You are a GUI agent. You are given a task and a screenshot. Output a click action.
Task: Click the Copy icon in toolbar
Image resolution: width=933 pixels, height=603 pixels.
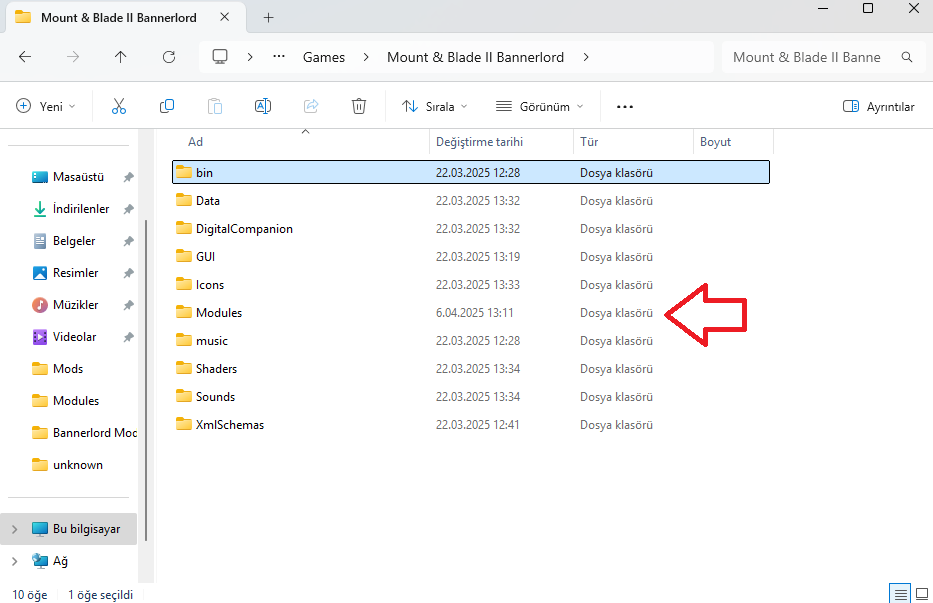(167, 107)
